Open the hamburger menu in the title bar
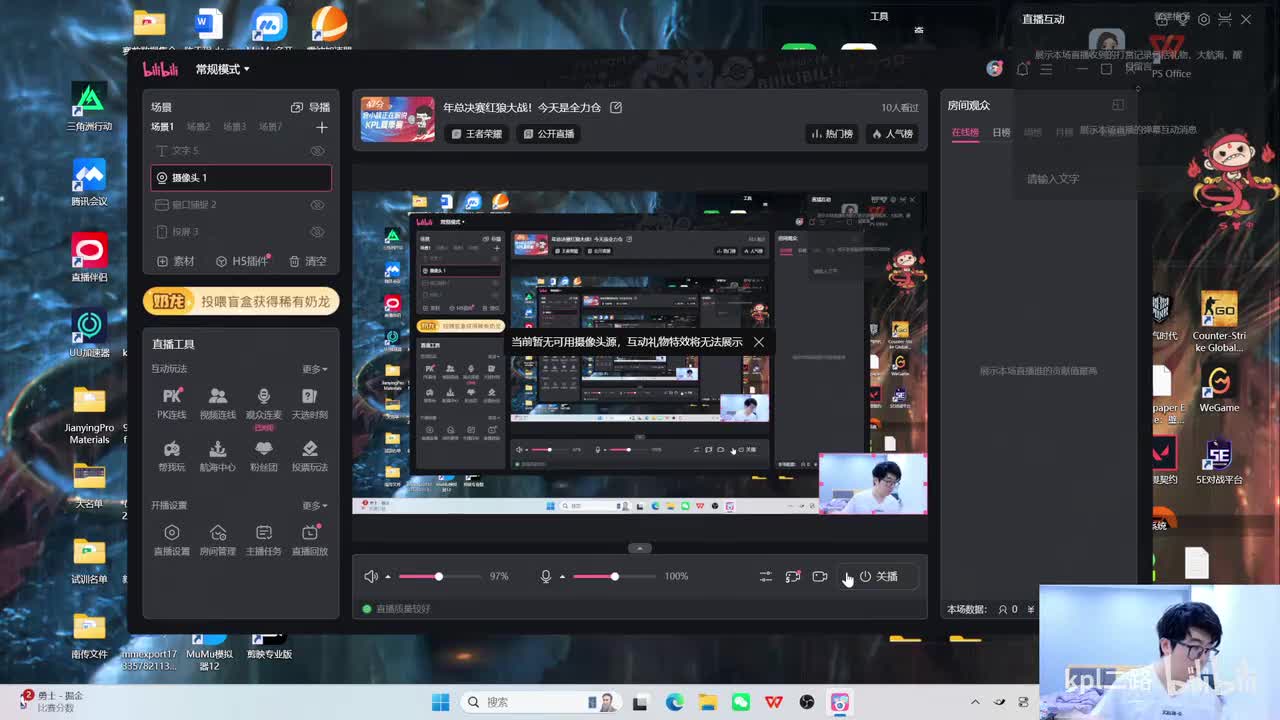This screenshot has height=720, width=1280. pos(1046,69)
